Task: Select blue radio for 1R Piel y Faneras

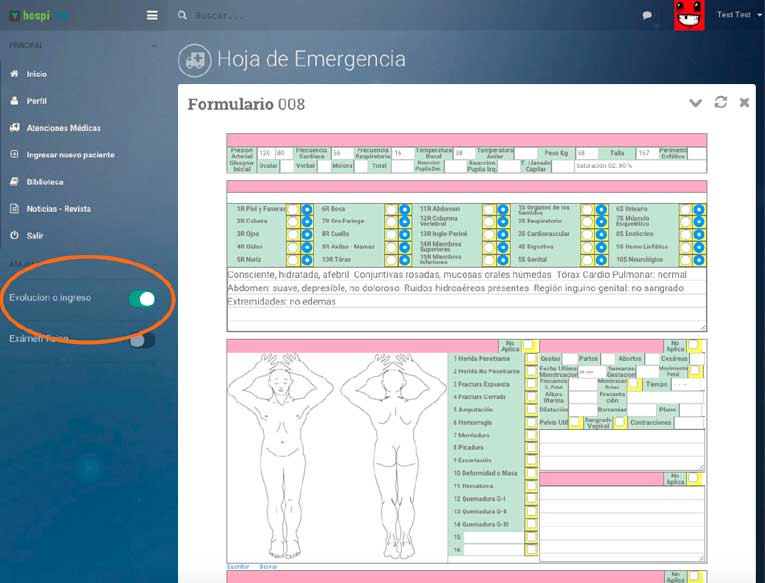Action: point(307,209)
